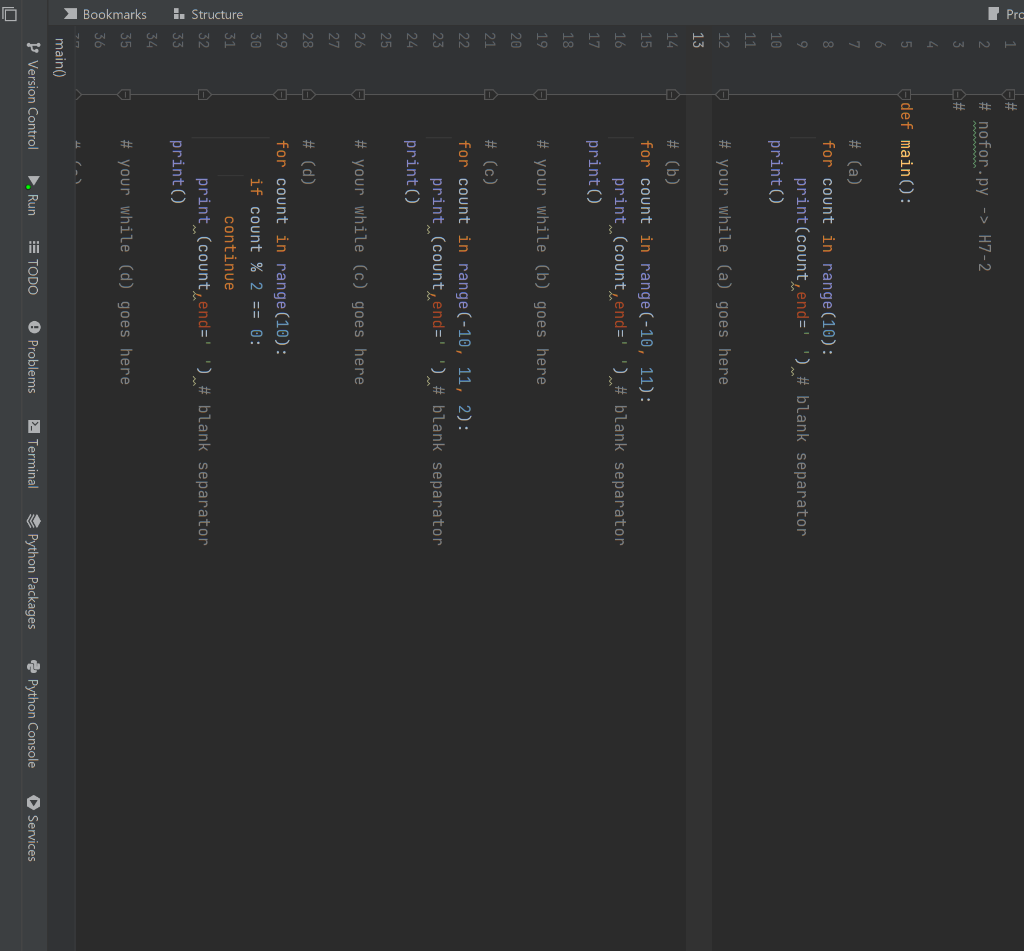Click the fold marker at line 19
1024x951 pixels.
[x=541, y=95]
